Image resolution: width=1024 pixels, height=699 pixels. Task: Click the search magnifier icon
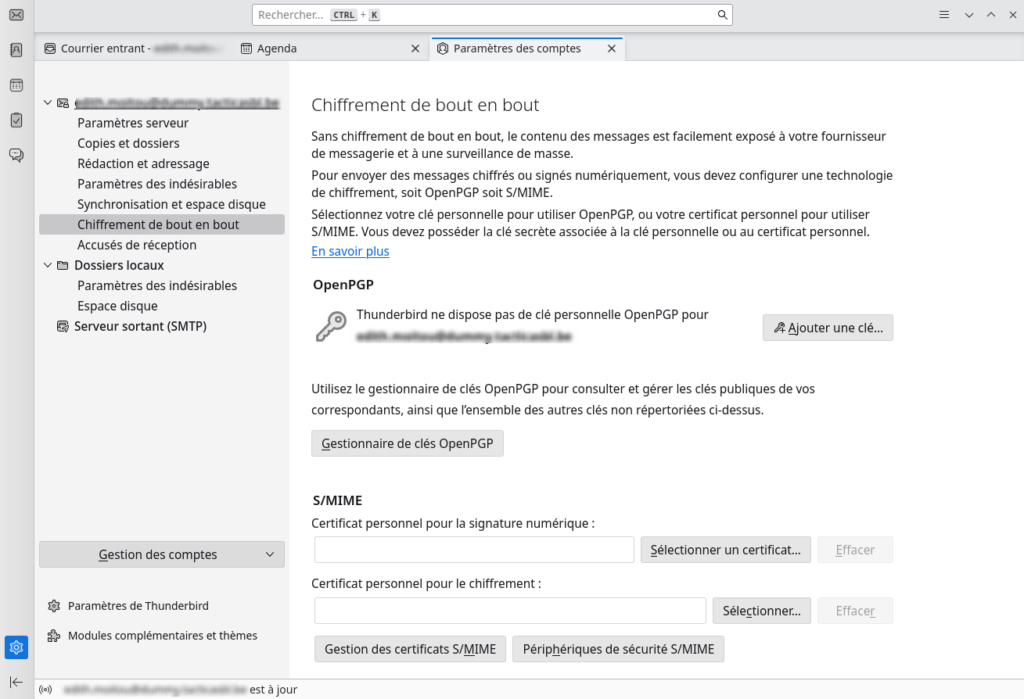point(722,14)
